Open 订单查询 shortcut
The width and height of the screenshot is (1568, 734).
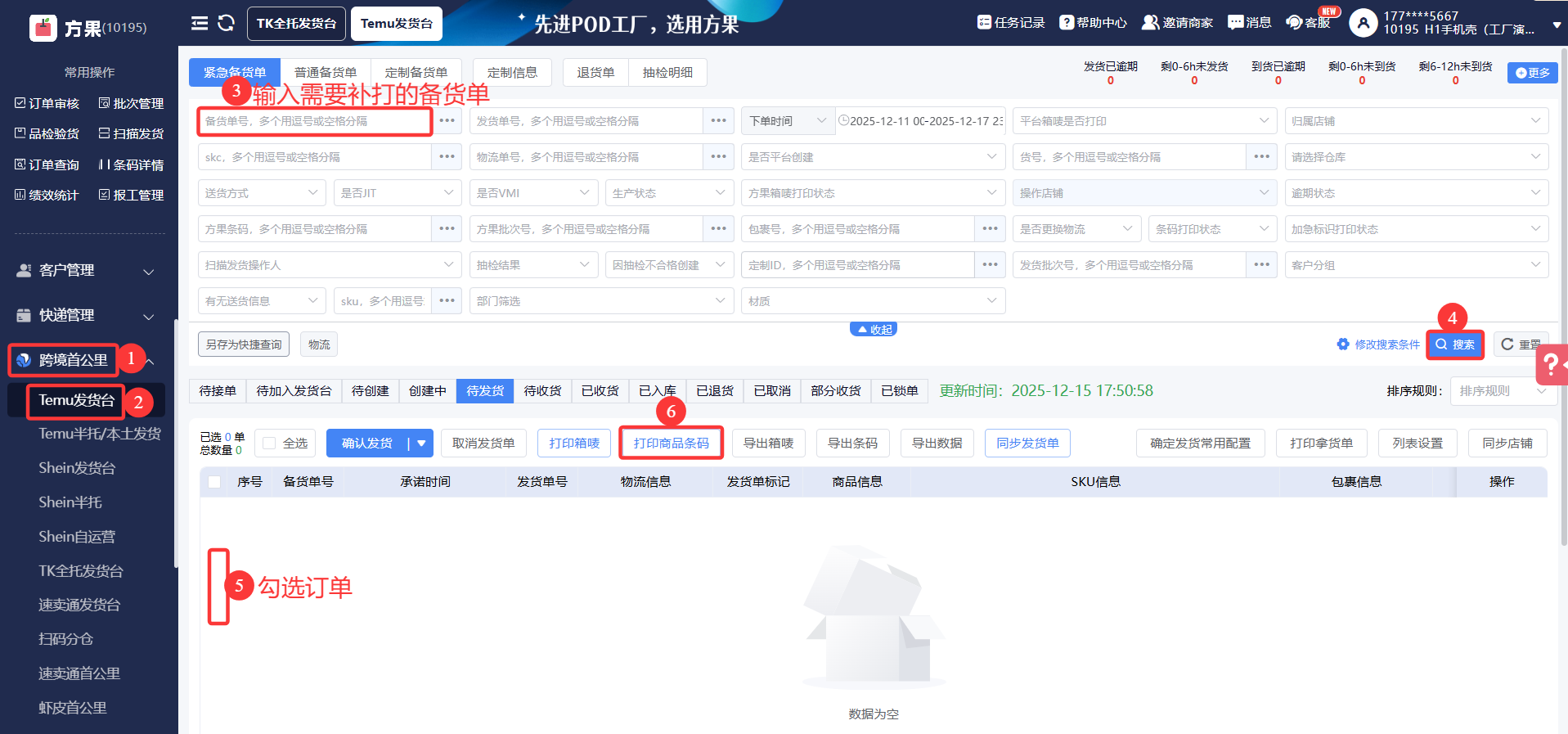[47, 164]
